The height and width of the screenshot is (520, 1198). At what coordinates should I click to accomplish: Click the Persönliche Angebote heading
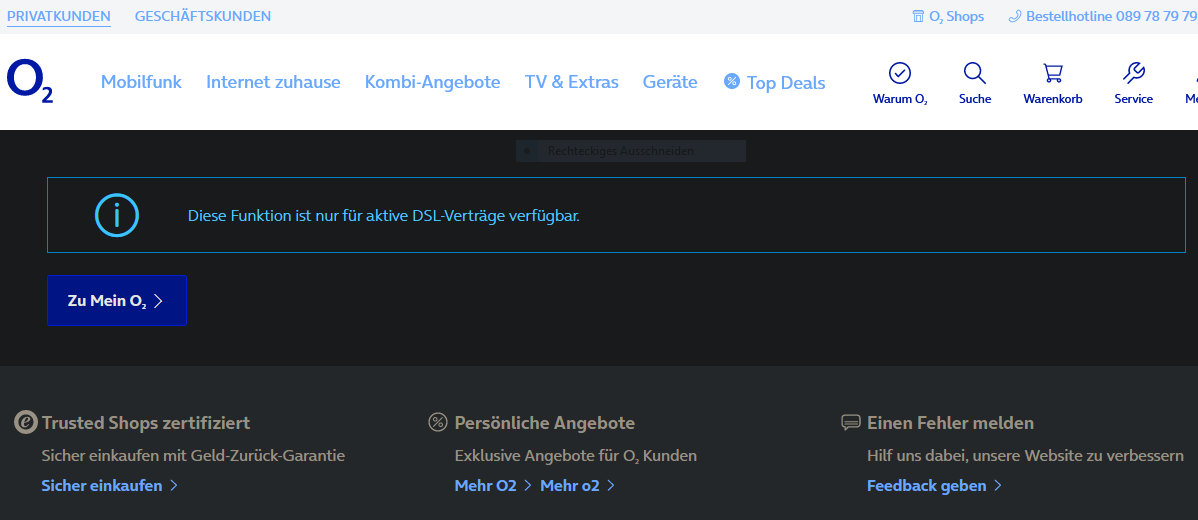tap(545, 422)
